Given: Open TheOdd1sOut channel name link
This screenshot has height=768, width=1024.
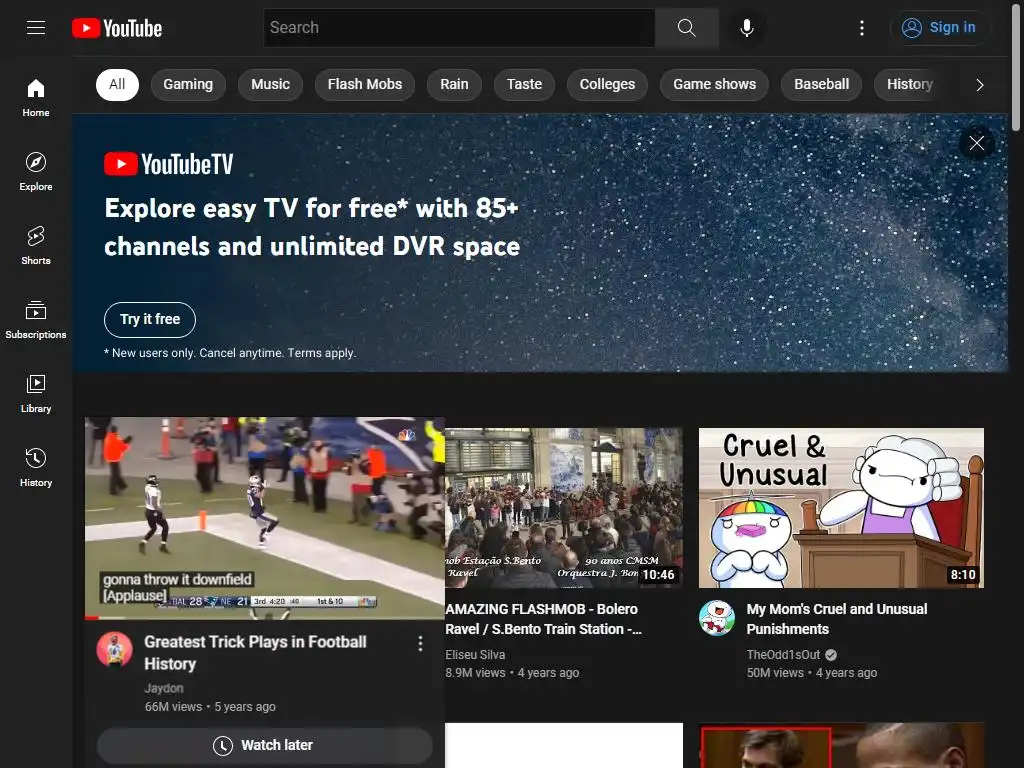Looking at the screenshot, I should coord(783,654).
